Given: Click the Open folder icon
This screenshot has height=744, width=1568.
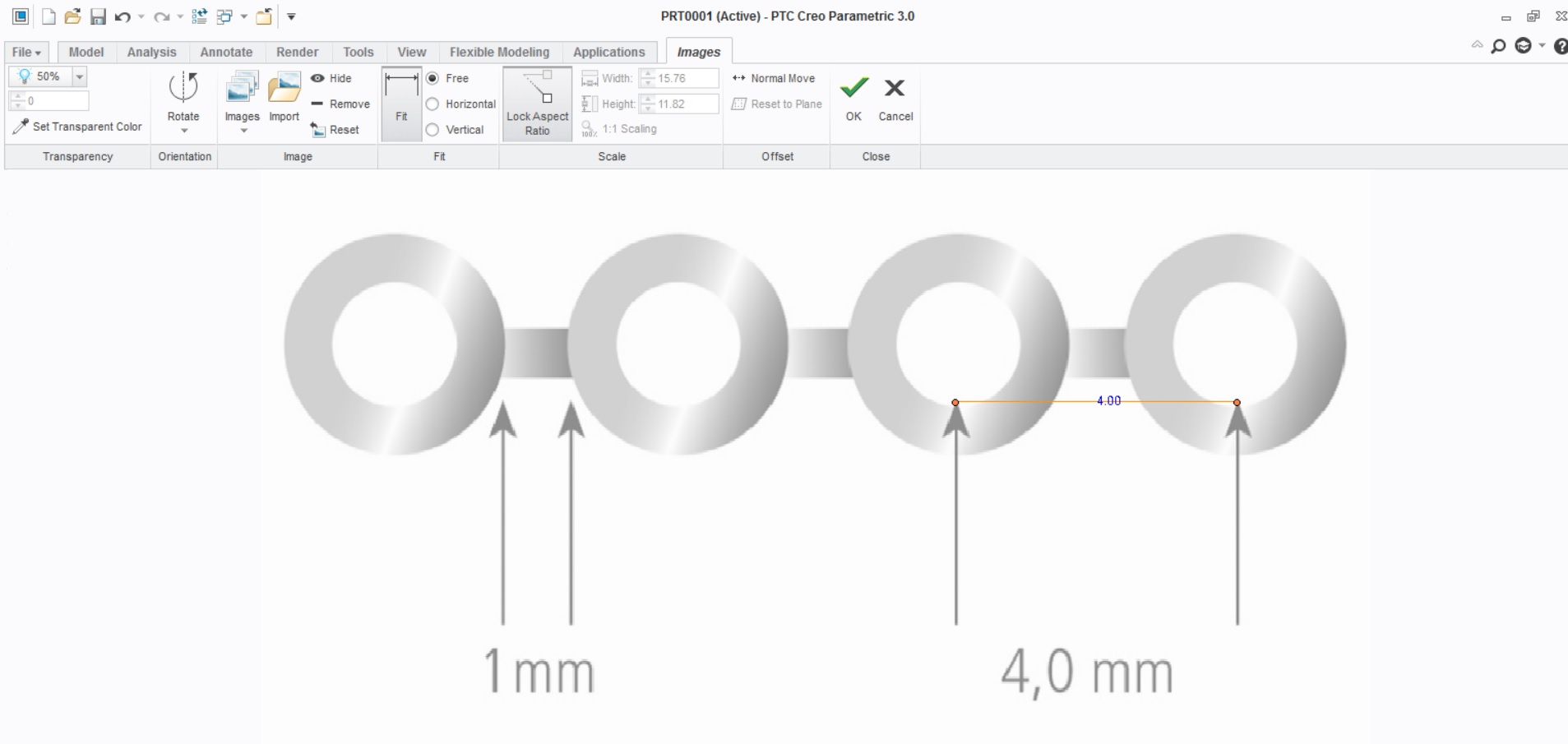Looking at the screenshot, I should [x=72, y=16].
